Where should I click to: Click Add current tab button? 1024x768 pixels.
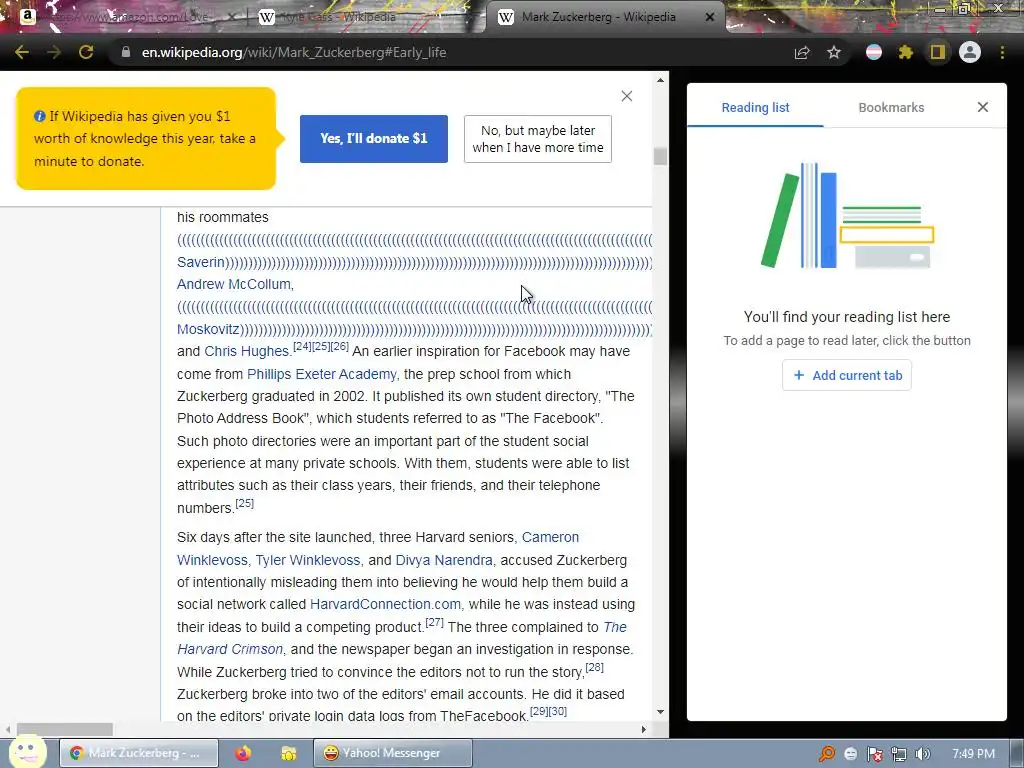pos(847,376)
